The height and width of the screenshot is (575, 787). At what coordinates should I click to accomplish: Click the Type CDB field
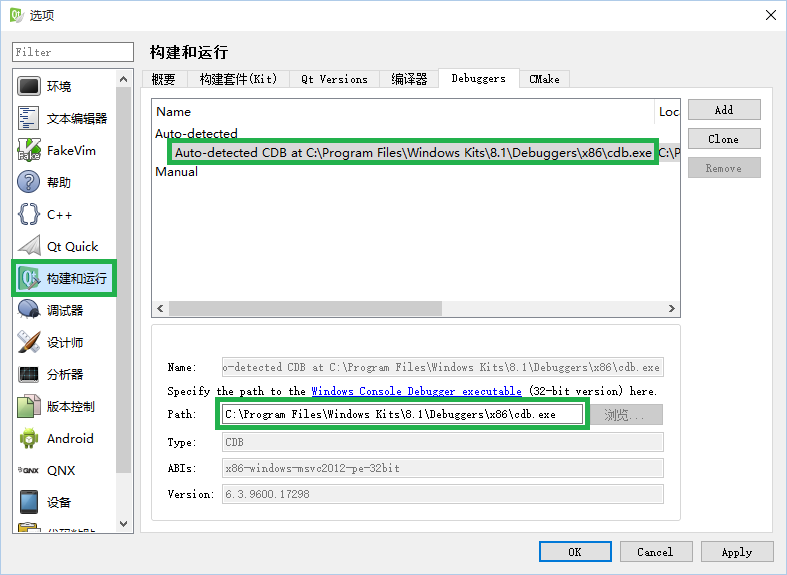[x=443, y=442]
